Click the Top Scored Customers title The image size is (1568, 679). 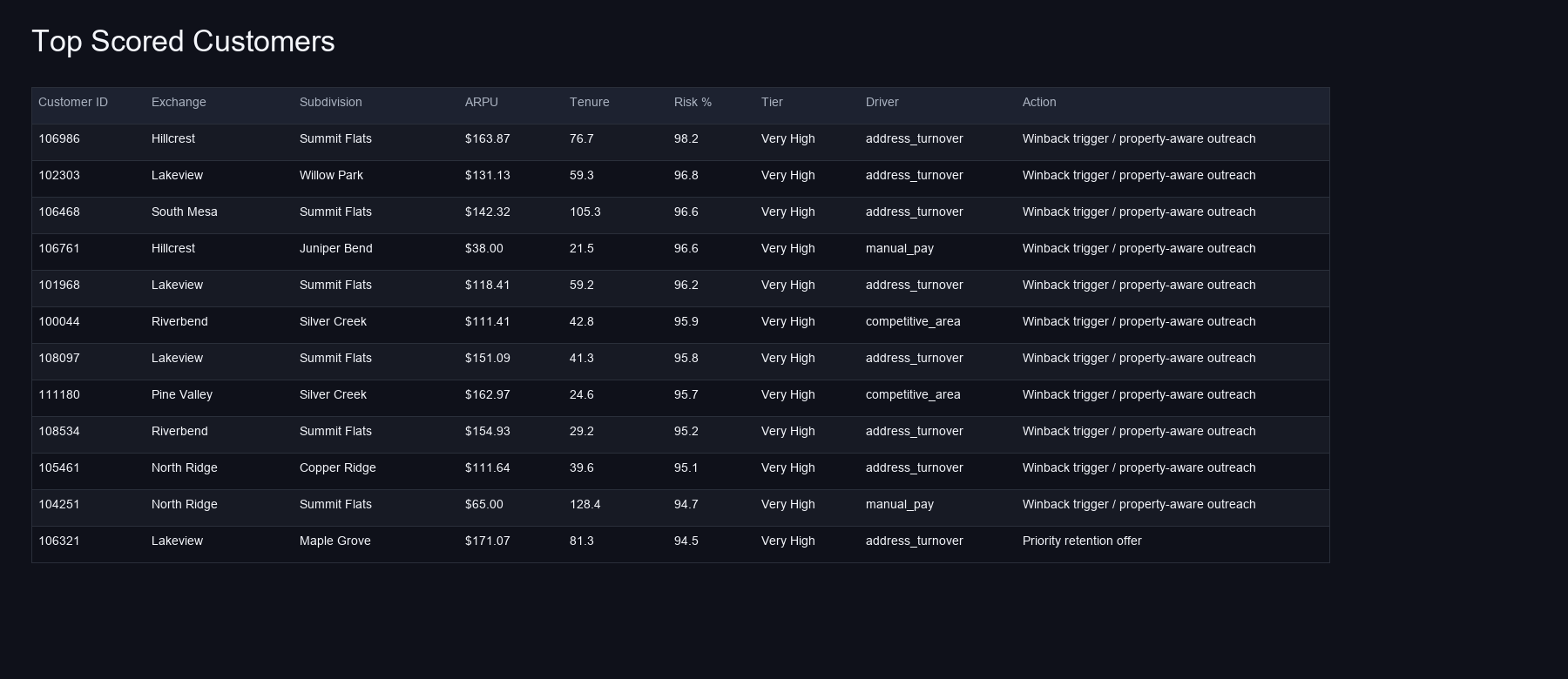click(183, 42)
